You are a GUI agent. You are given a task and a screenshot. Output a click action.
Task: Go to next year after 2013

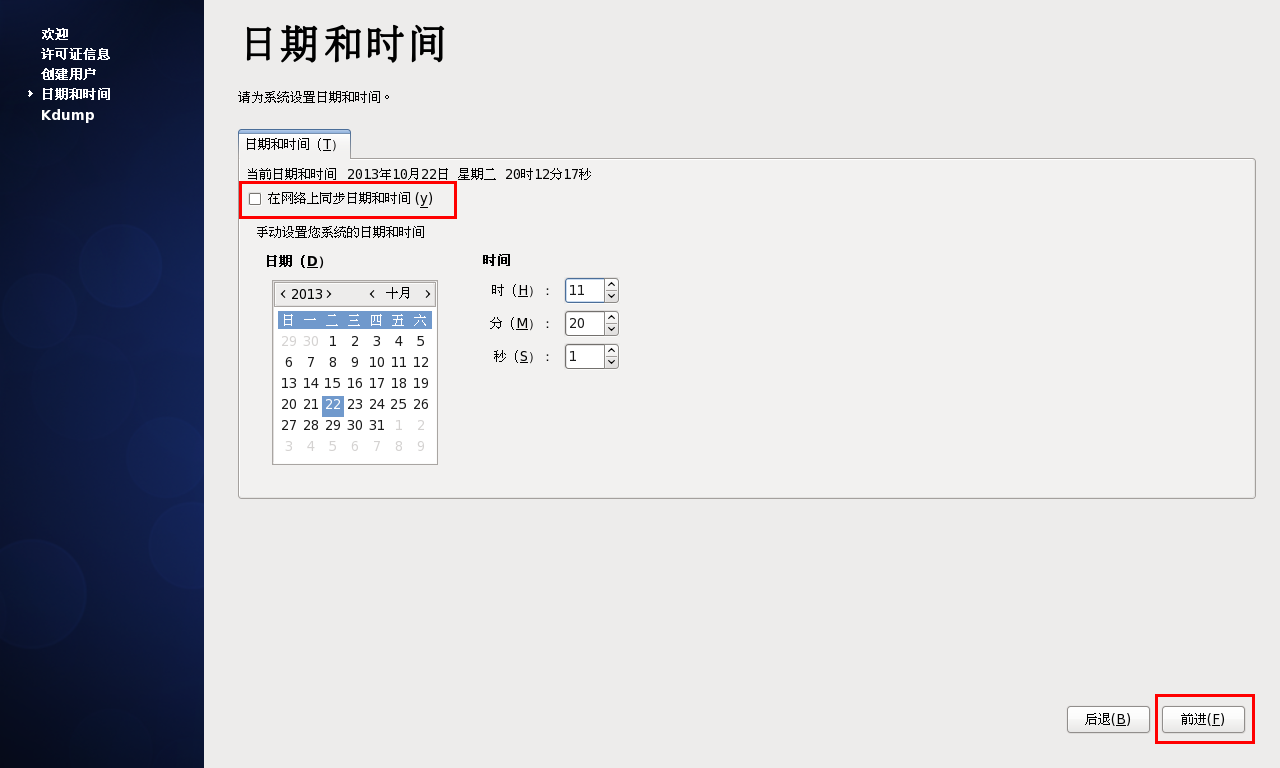[329, 294]
